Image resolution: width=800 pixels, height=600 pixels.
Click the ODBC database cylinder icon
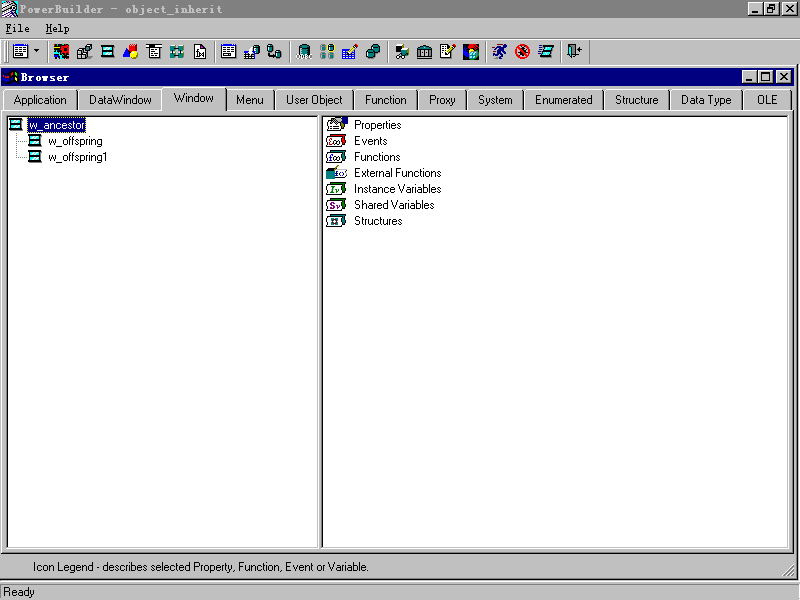coord(305,51)
